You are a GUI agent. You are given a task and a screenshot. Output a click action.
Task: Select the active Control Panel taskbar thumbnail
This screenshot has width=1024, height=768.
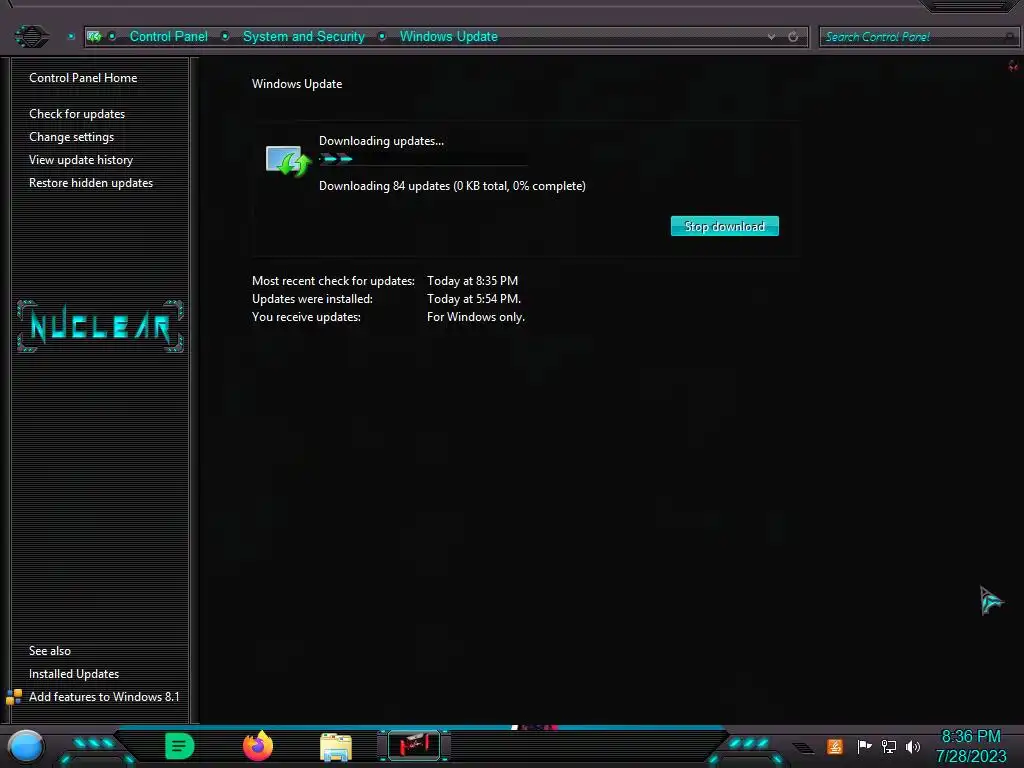click(x=414, y=745)
